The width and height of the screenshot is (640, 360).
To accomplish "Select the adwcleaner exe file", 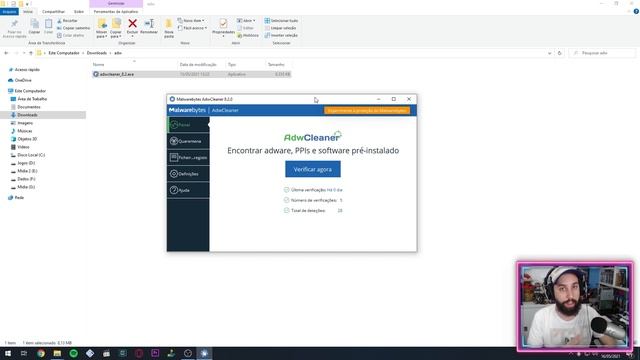I will [x=191, y=74].
